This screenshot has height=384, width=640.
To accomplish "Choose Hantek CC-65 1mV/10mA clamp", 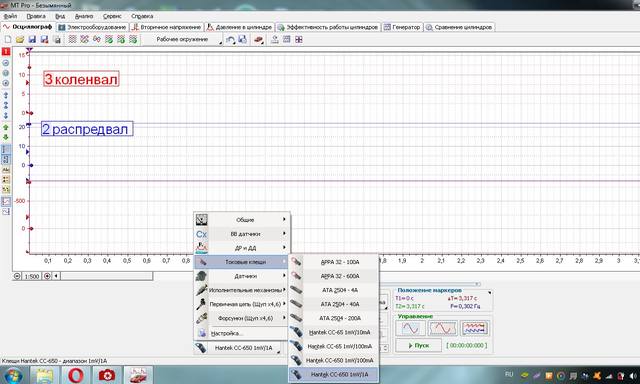I will 334,333.
